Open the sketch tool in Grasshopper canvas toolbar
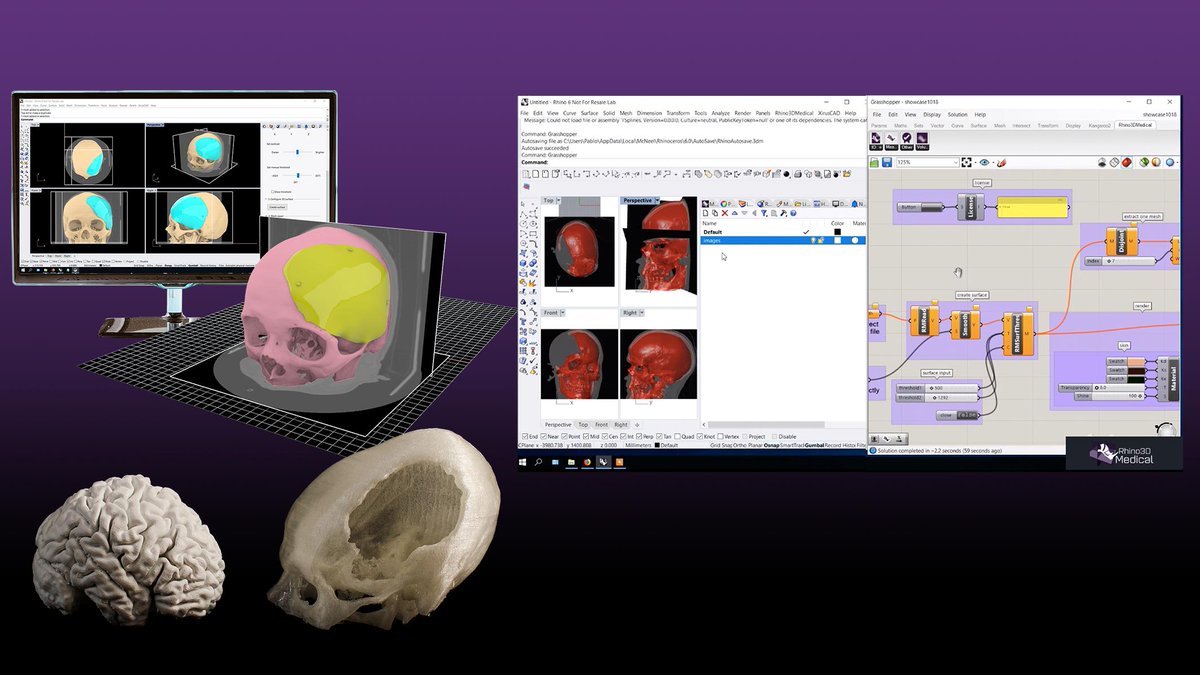The width and height of the screenshot is (1200, 675). (x=1001, y=162)
